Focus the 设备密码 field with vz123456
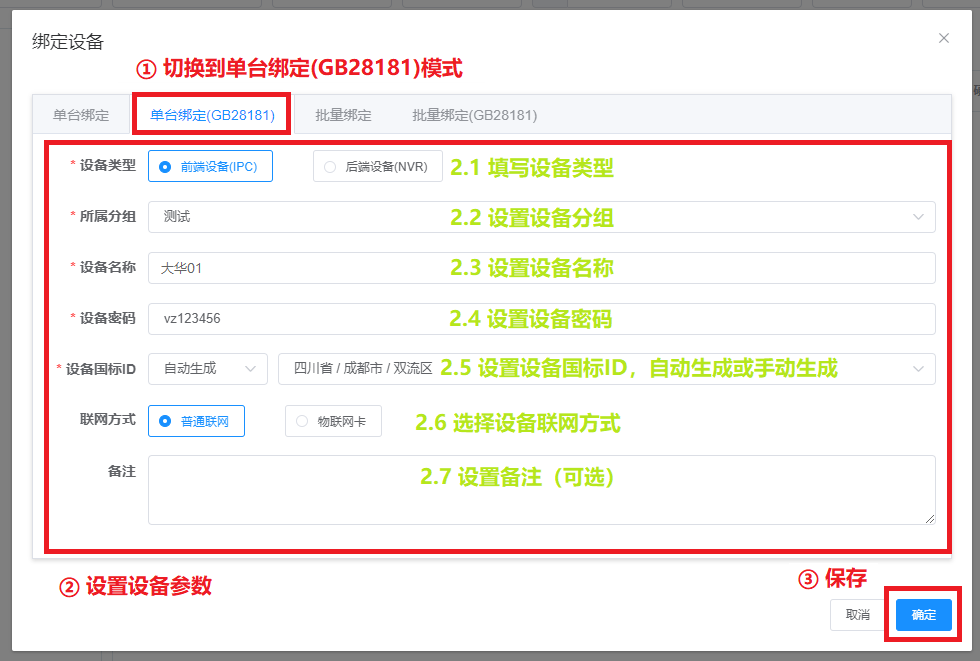 point(541,319)
